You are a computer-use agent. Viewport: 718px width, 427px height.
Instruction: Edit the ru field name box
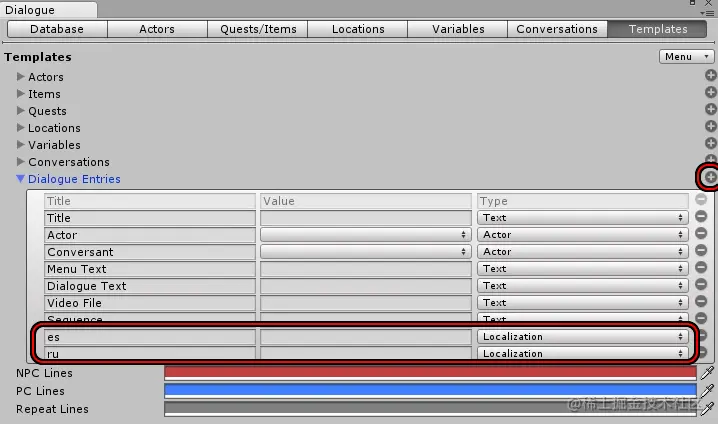[150, 353]
